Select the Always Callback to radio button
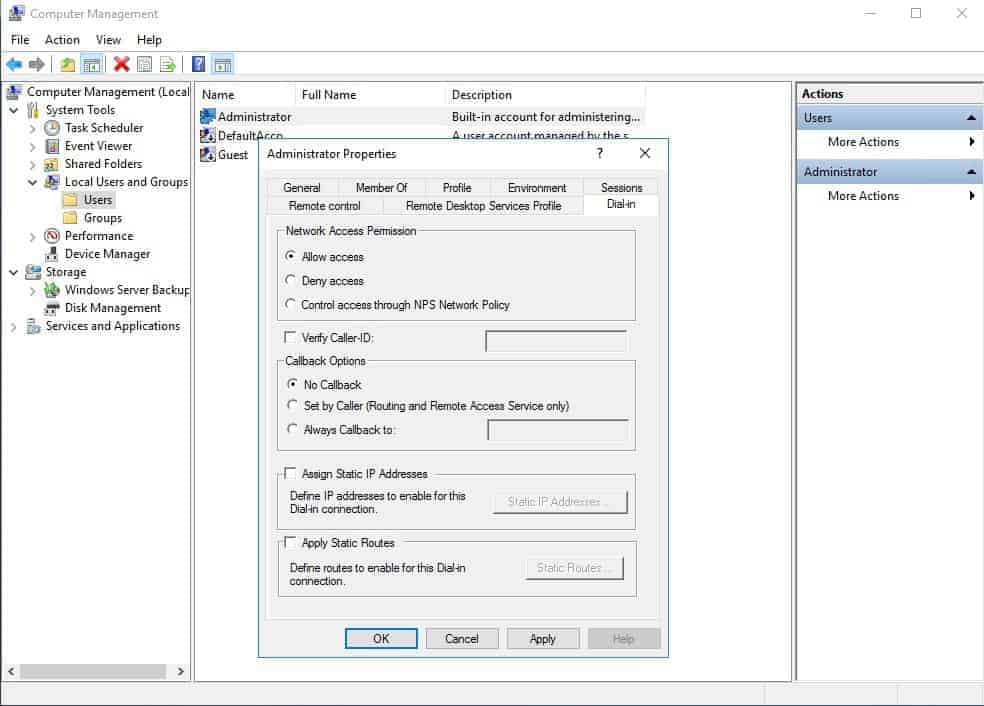Image resolution: width=984 pixels, height=706 pixels. point(292,429)
